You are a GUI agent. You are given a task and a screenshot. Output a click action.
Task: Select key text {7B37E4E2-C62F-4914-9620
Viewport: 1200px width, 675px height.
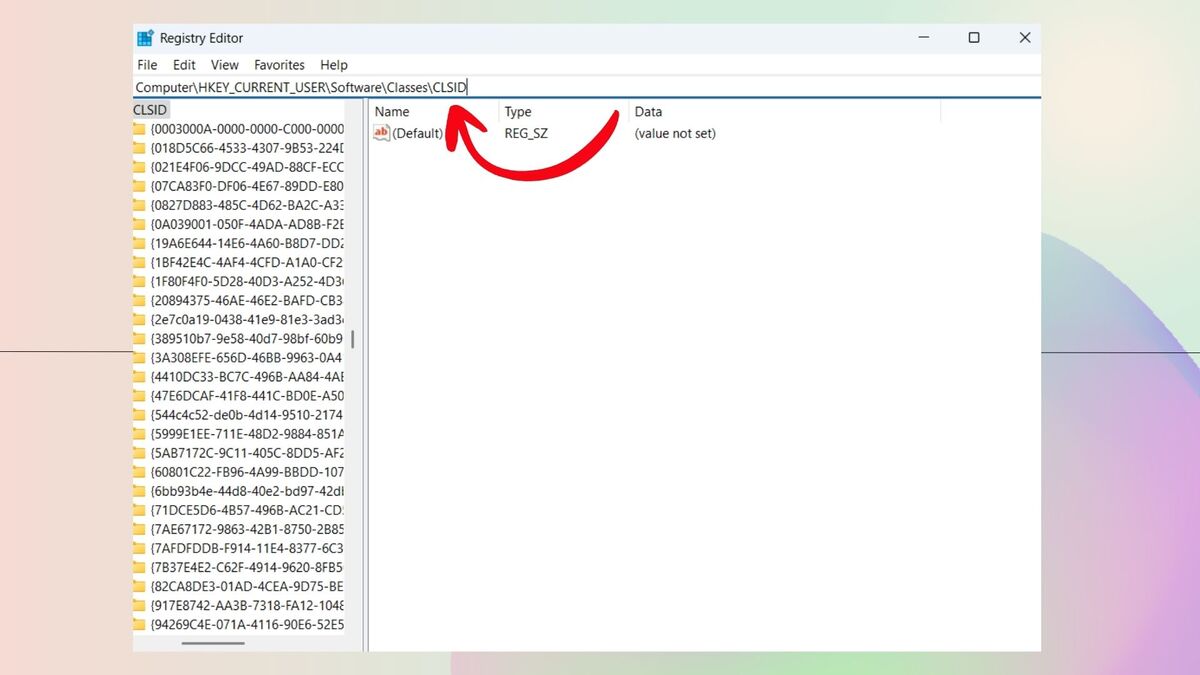[x=247, y=567]
